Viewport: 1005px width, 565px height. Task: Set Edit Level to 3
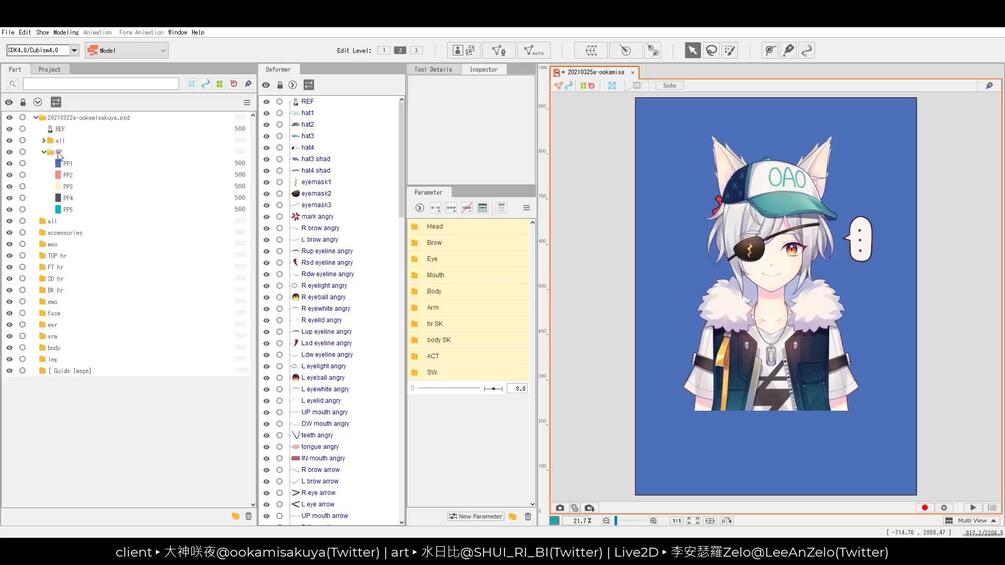click(416, 50)
